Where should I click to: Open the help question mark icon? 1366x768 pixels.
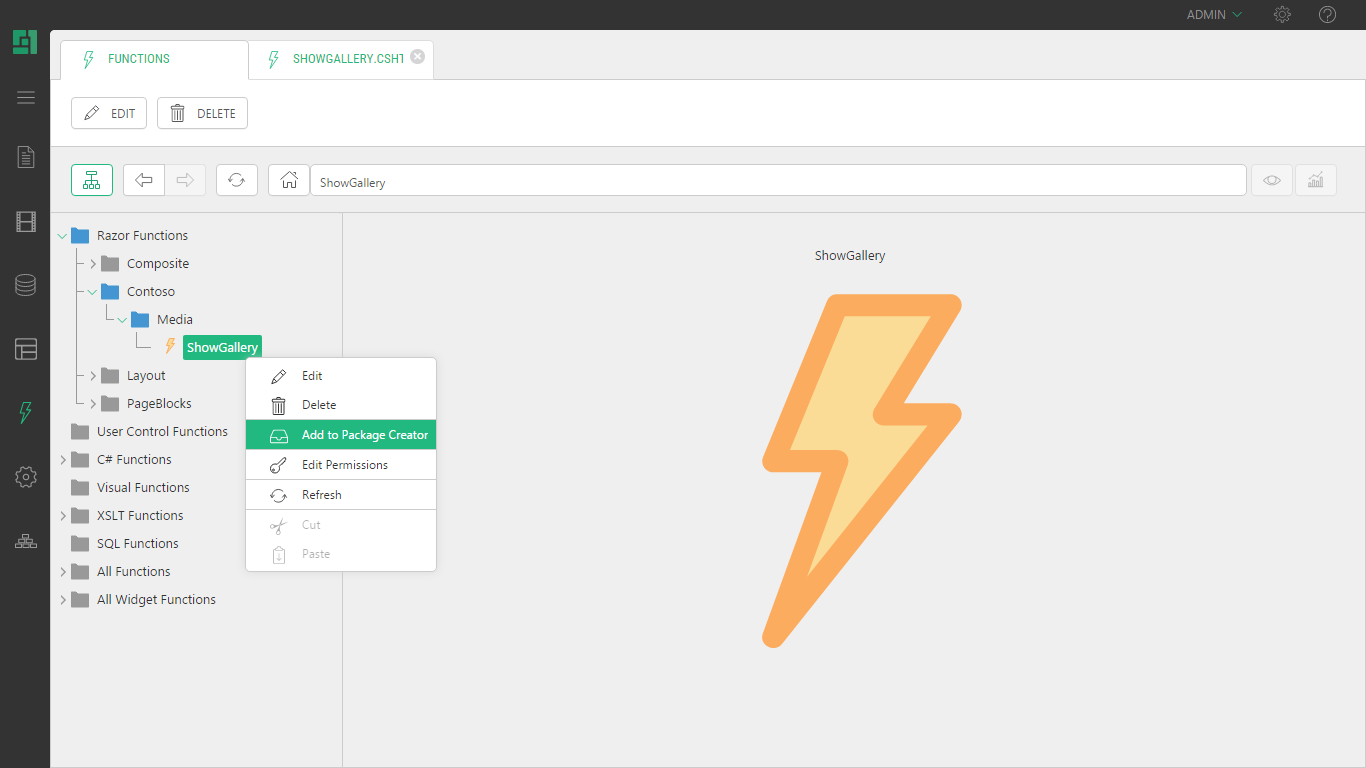[x=1327, y=15]
